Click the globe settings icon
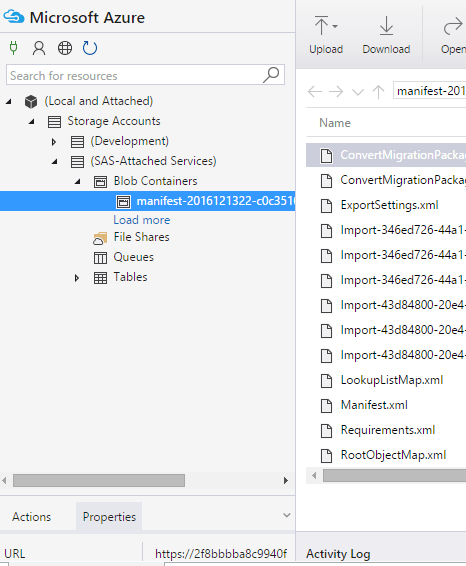Viewport: 466px width, 566px height. coord(65,48)
